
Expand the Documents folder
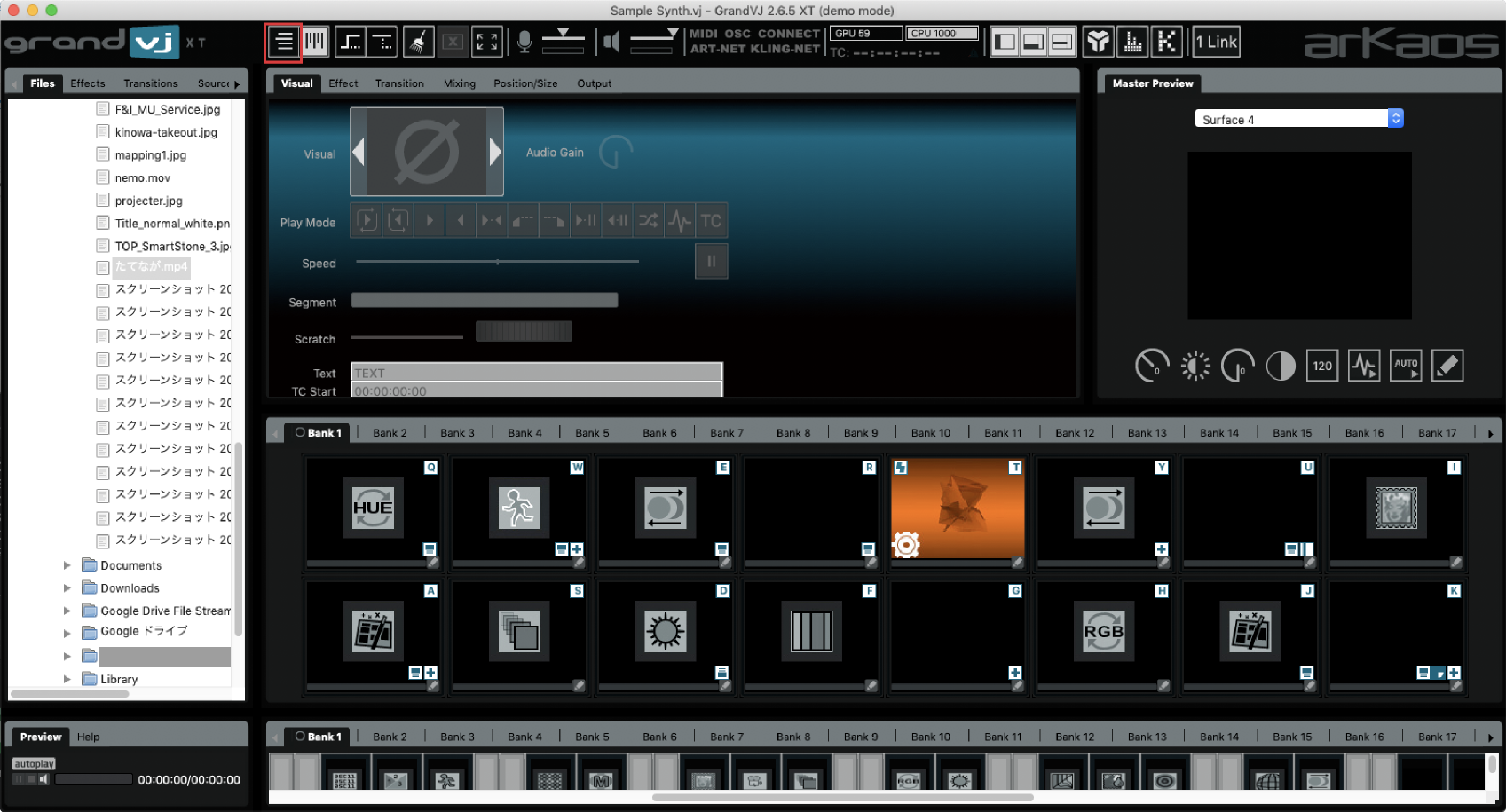pyautogui.click(x=67, y=565)
